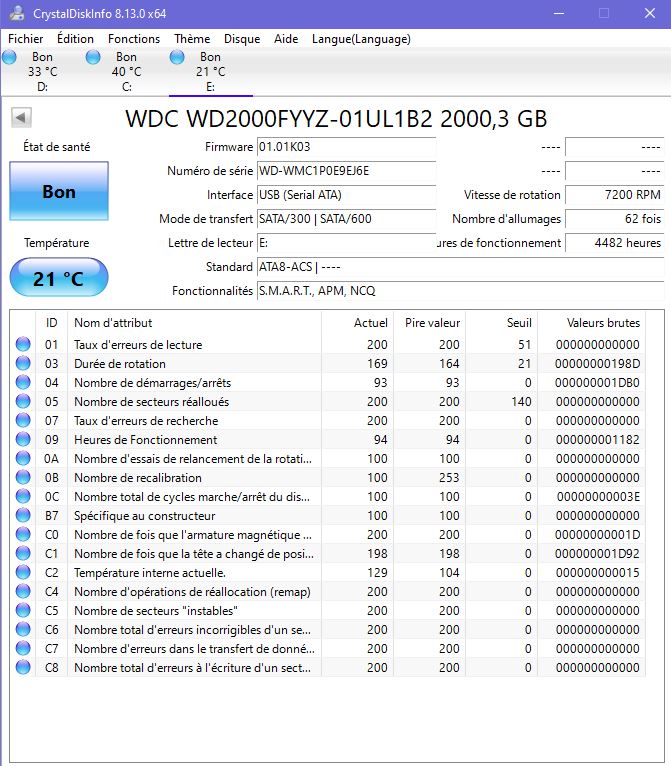Click status orb of attribute 09
This screenshot has width=671, height=766.
pos(23,440)
